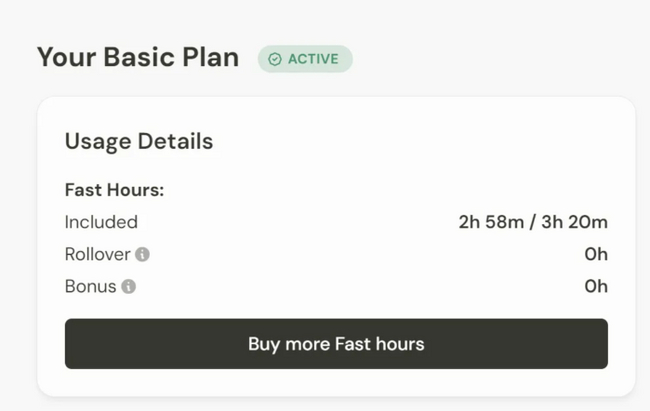Click the Rollover label text

point(97,255)
